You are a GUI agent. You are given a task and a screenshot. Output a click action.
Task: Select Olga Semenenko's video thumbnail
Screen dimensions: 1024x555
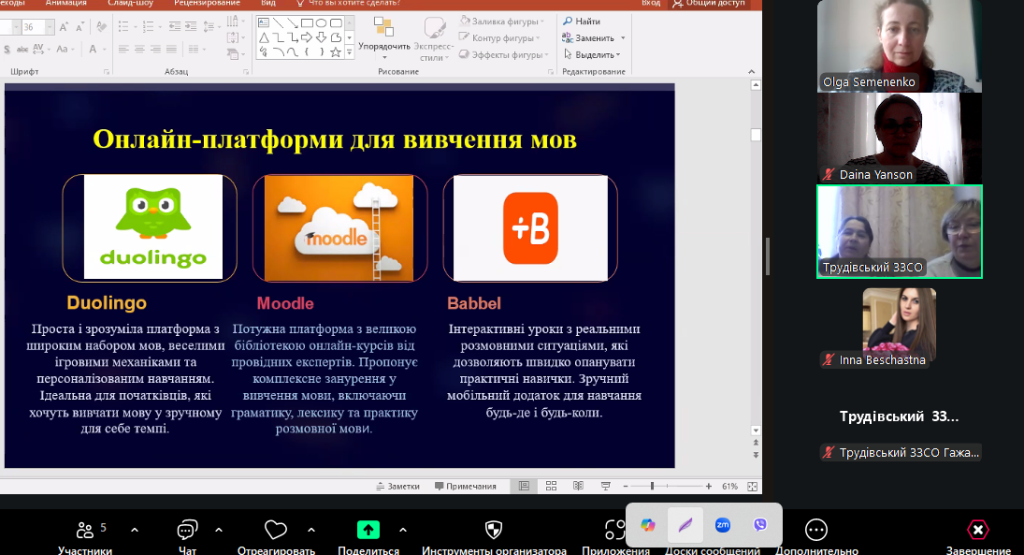point(899,45)
